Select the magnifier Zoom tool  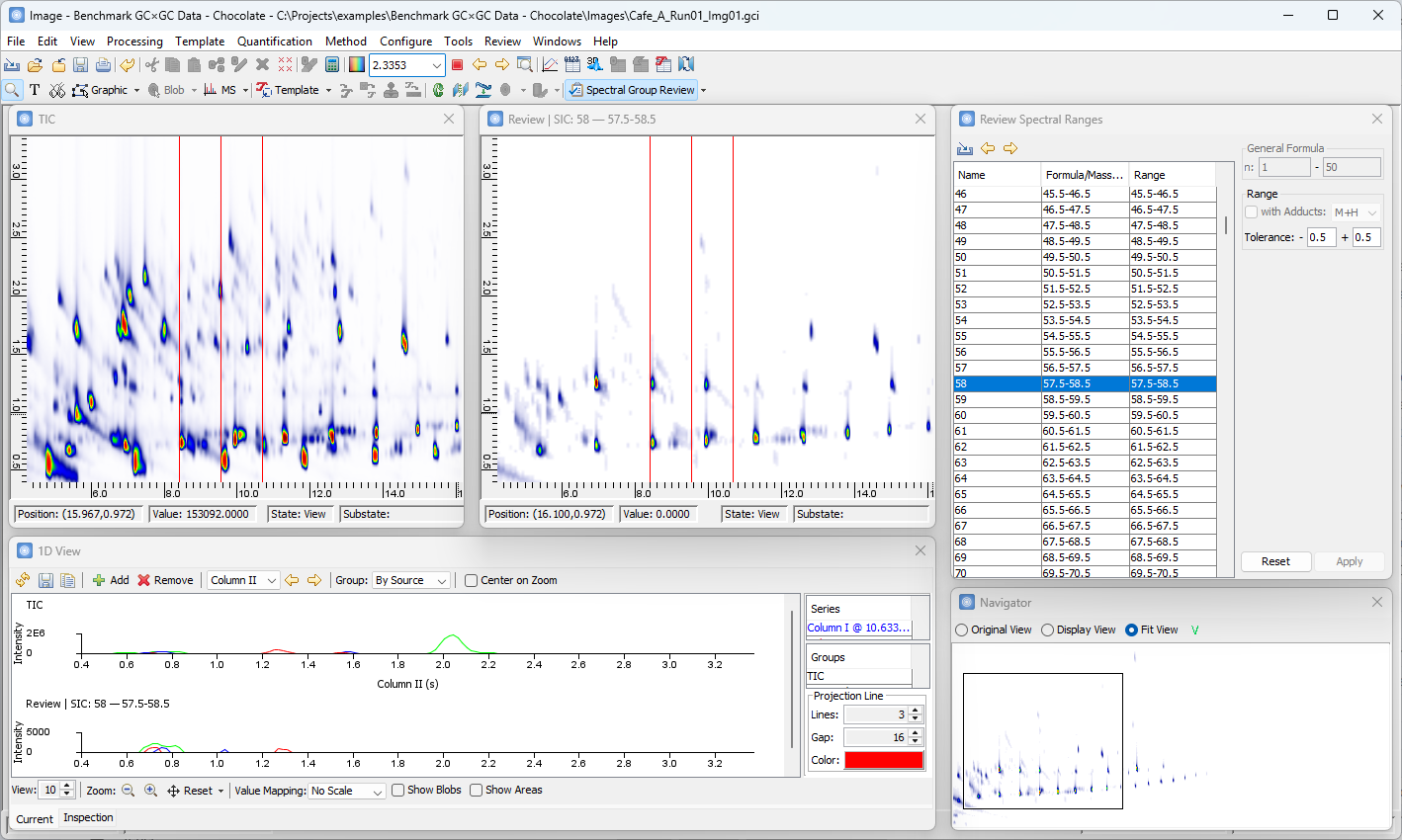click(12, 90)
